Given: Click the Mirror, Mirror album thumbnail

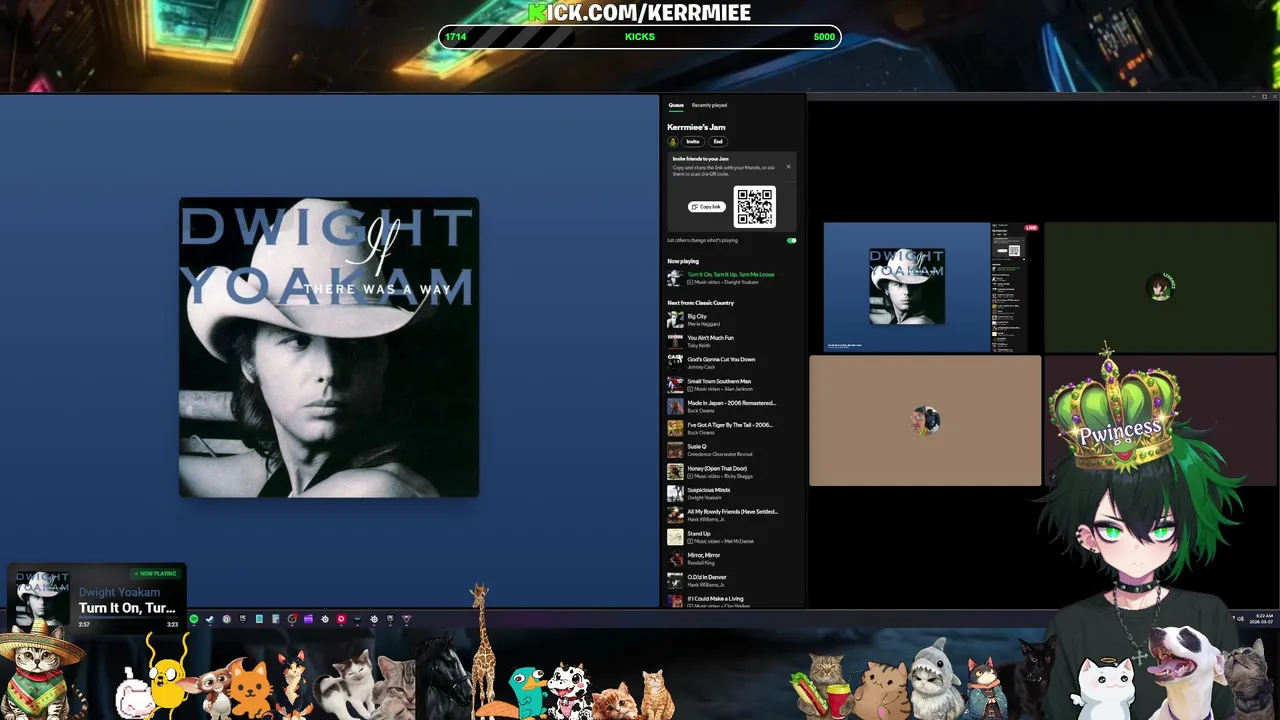Looking at the screenshot, I should tap(675, 559).
